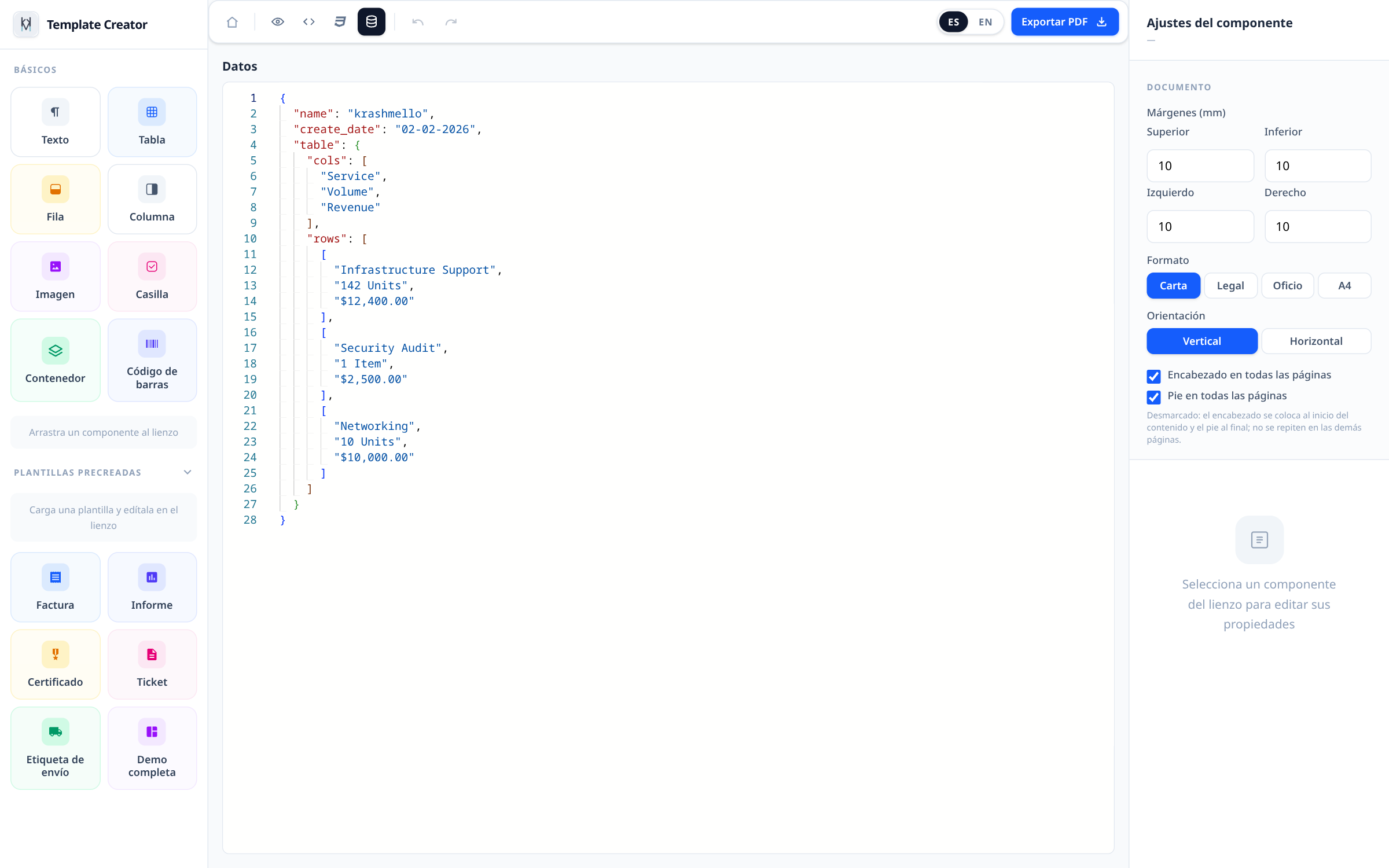
Task: Choose Vertical orientation
Action: pos(1202,341)
